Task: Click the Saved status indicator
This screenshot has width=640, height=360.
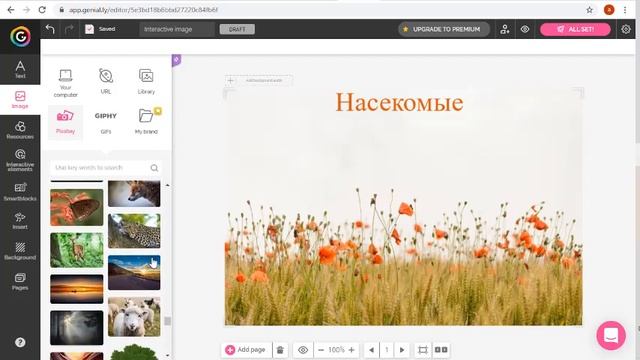Action: tap(100, 29)
